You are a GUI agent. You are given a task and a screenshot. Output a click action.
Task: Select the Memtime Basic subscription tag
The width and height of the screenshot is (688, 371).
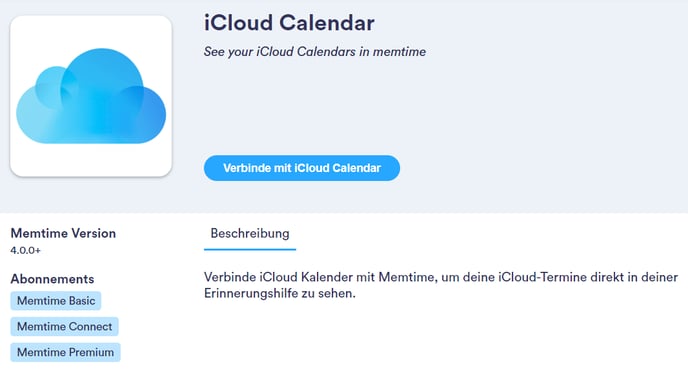(x=56, y=301)
